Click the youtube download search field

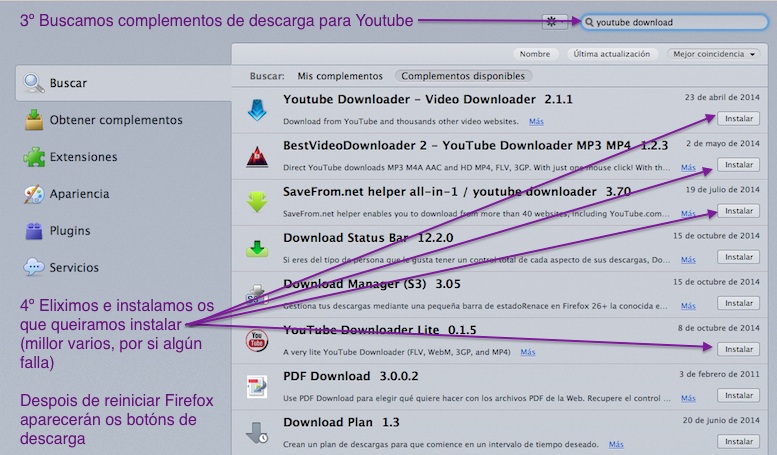click(x=674, y=22)
